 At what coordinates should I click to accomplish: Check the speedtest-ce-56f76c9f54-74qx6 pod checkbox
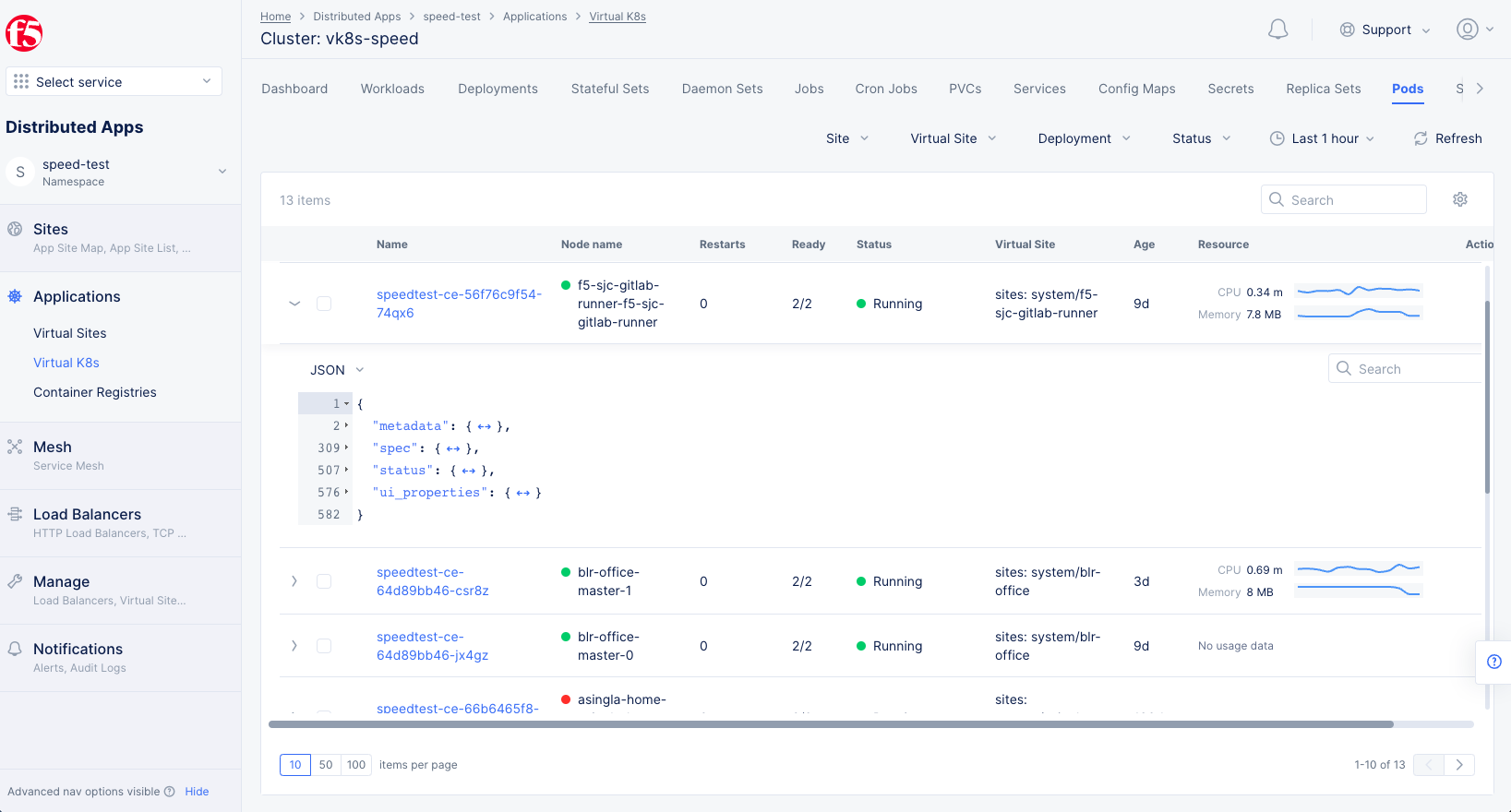click(x=324, y=304)
